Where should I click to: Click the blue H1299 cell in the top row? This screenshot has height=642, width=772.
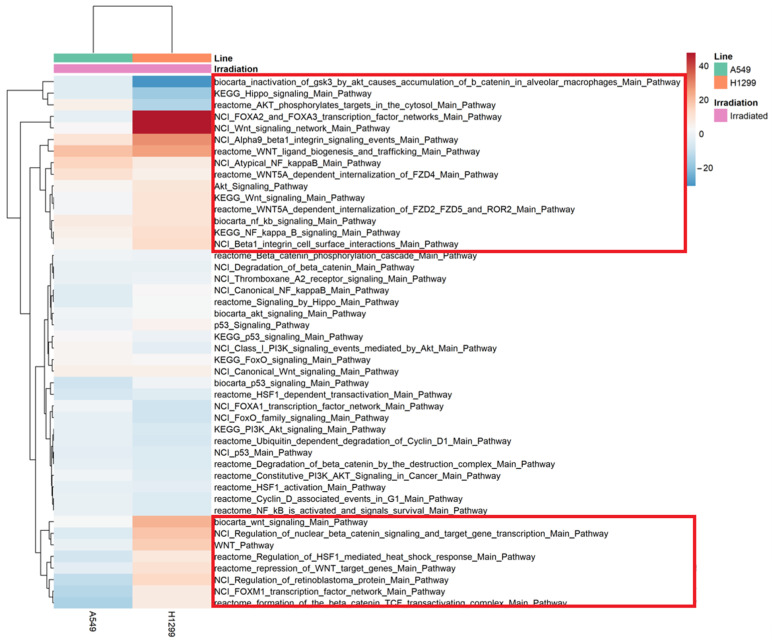coord(171,82)
